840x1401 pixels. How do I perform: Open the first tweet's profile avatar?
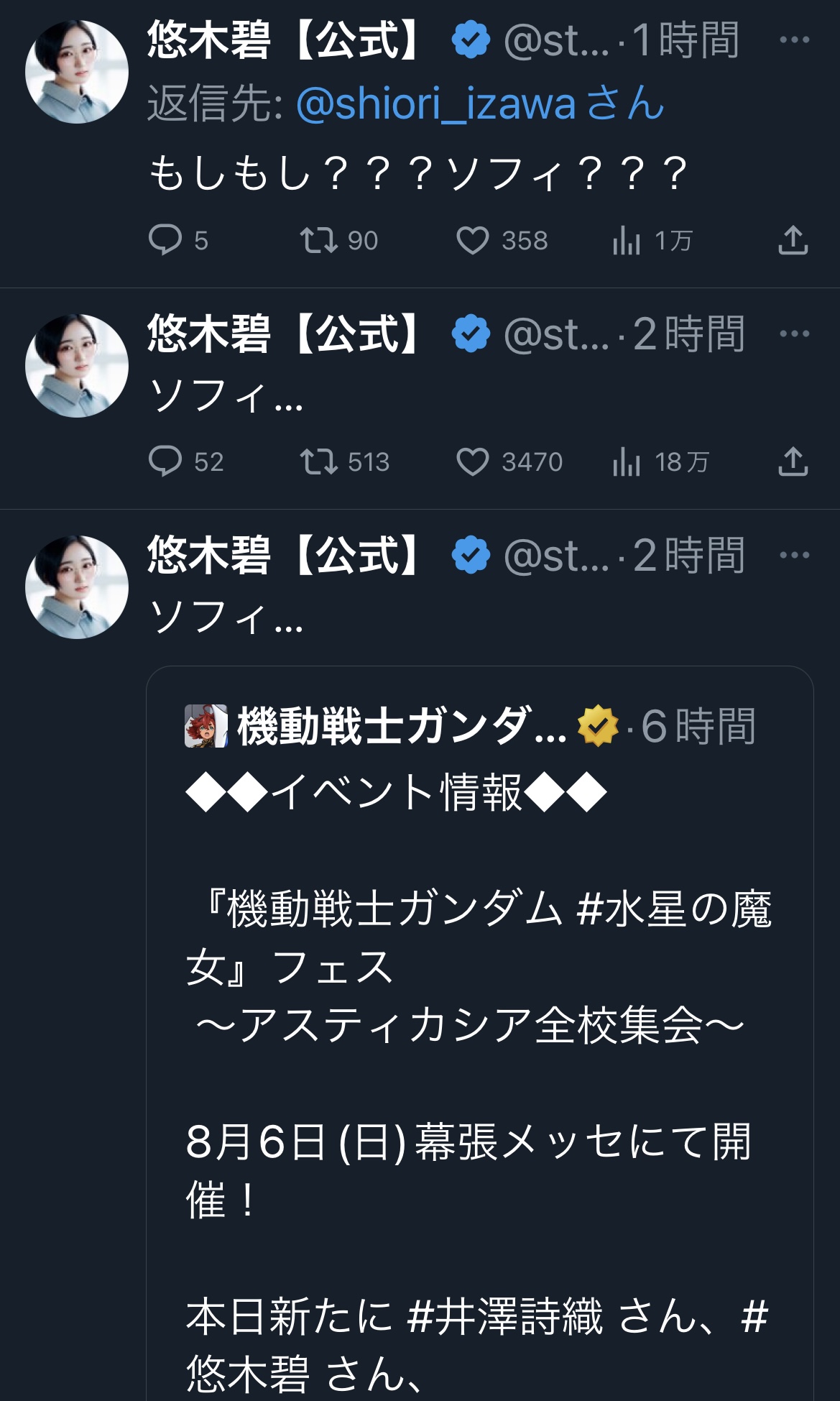pyautogui.click(x=77, y=72)
